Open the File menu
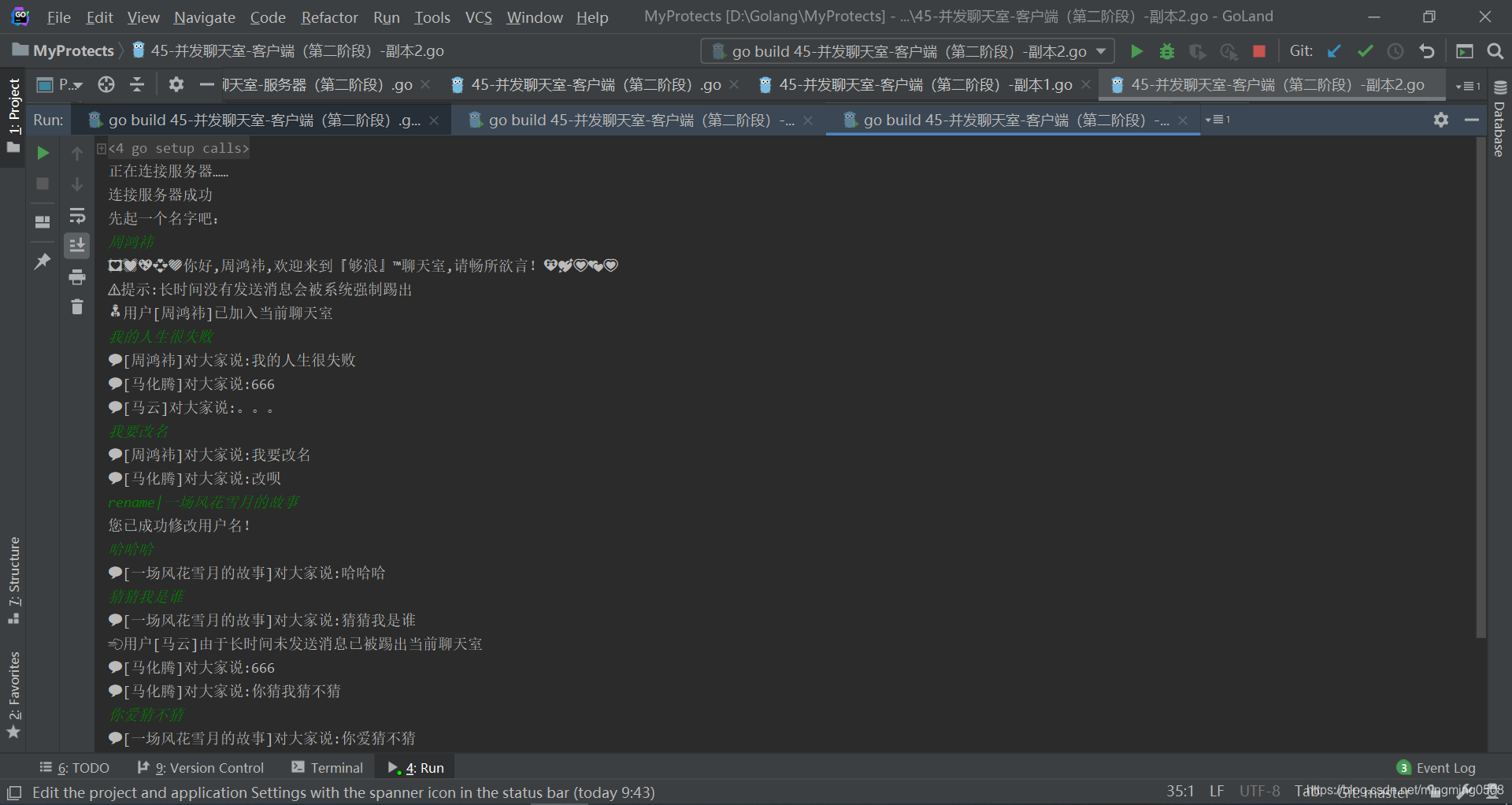The image size is (1512, 805). [59, 17]
